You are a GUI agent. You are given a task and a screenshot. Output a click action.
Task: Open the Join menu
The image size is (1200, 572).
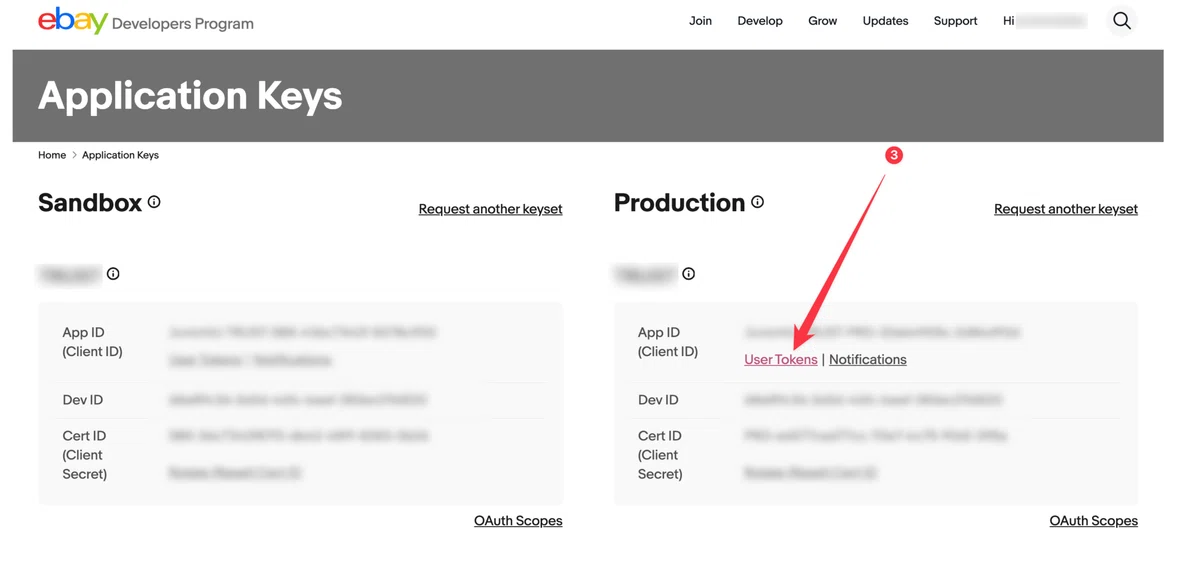tap(700, 21)
